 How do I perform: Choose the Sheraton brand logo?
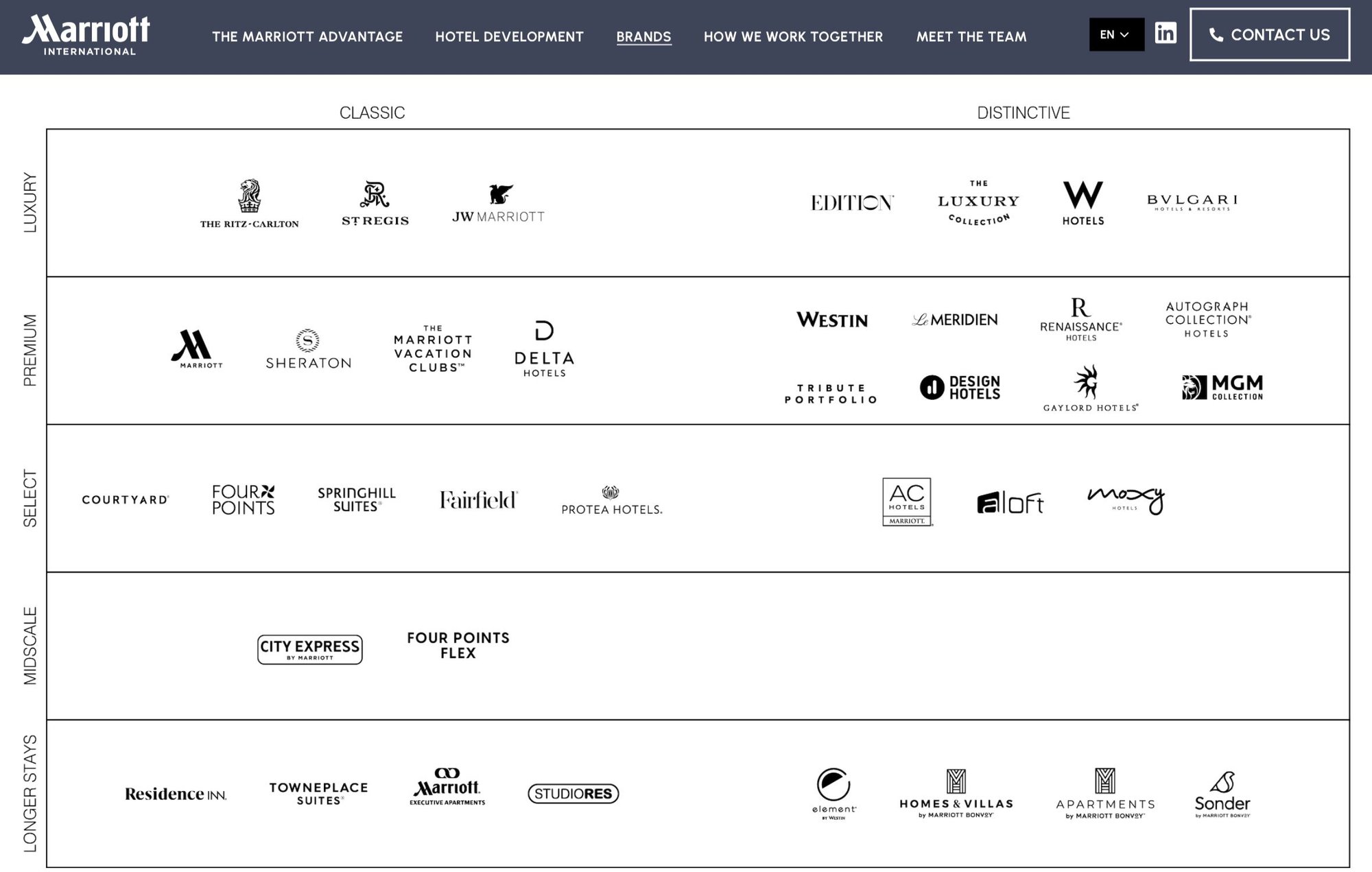(308, 350)
